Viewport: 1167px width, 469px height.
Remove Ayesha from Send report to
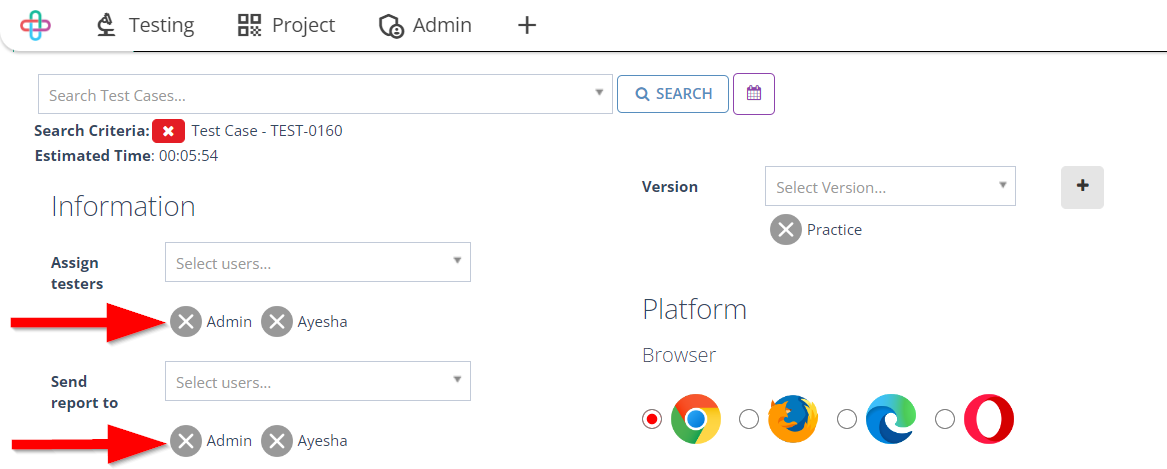pos(277,441)
